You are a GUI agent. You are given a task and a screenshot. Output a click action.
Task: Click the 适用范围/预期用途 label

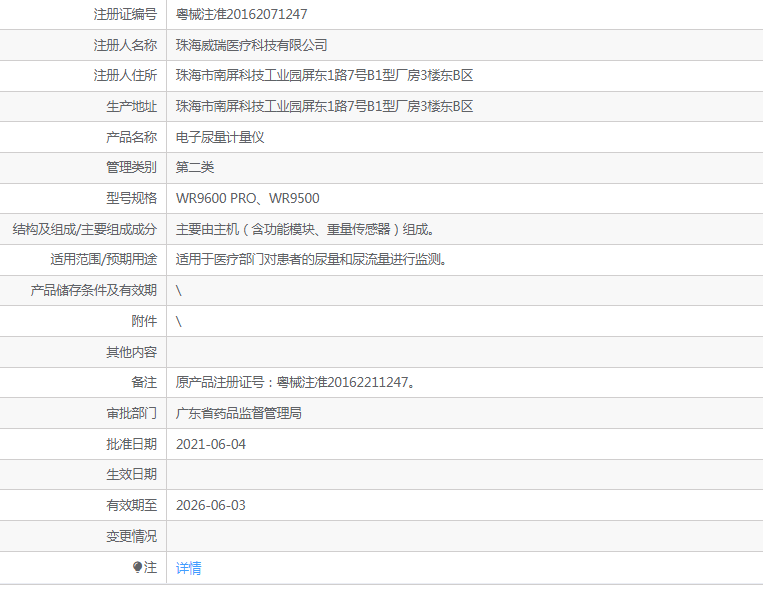point(104,259)
